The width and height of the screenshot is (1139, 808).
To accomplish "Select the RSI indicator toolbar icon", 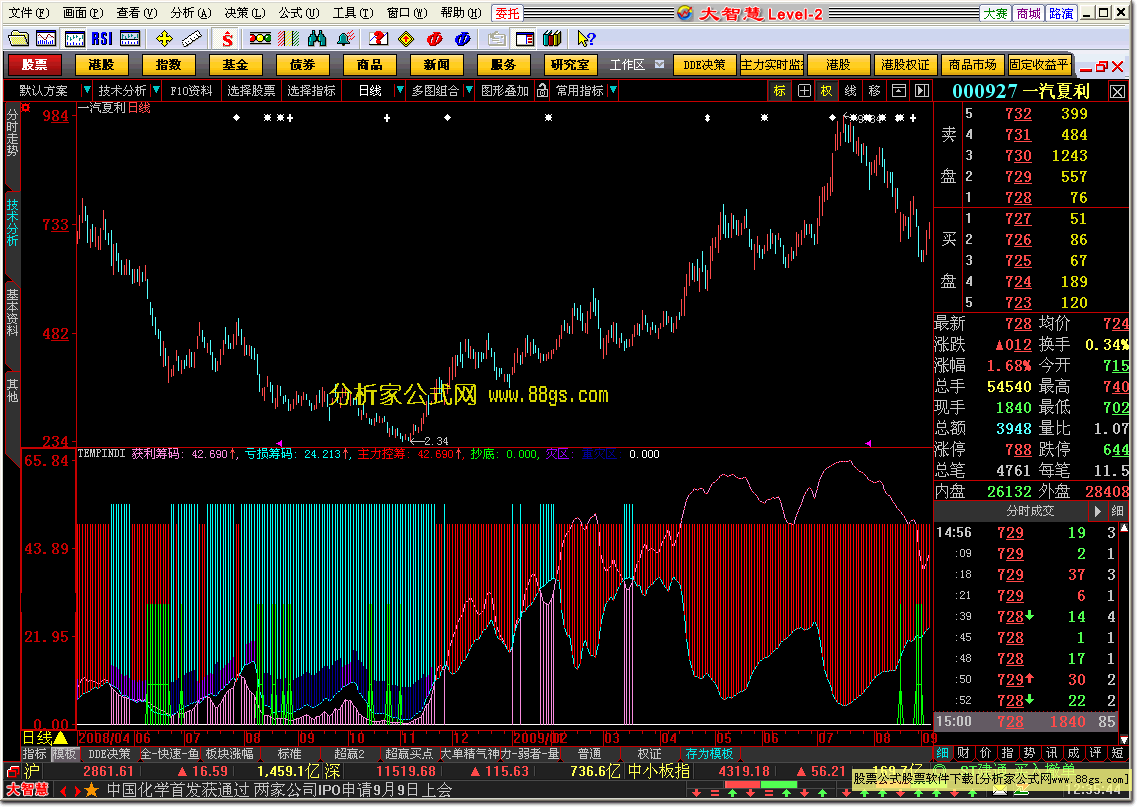I will coord(102,39).
